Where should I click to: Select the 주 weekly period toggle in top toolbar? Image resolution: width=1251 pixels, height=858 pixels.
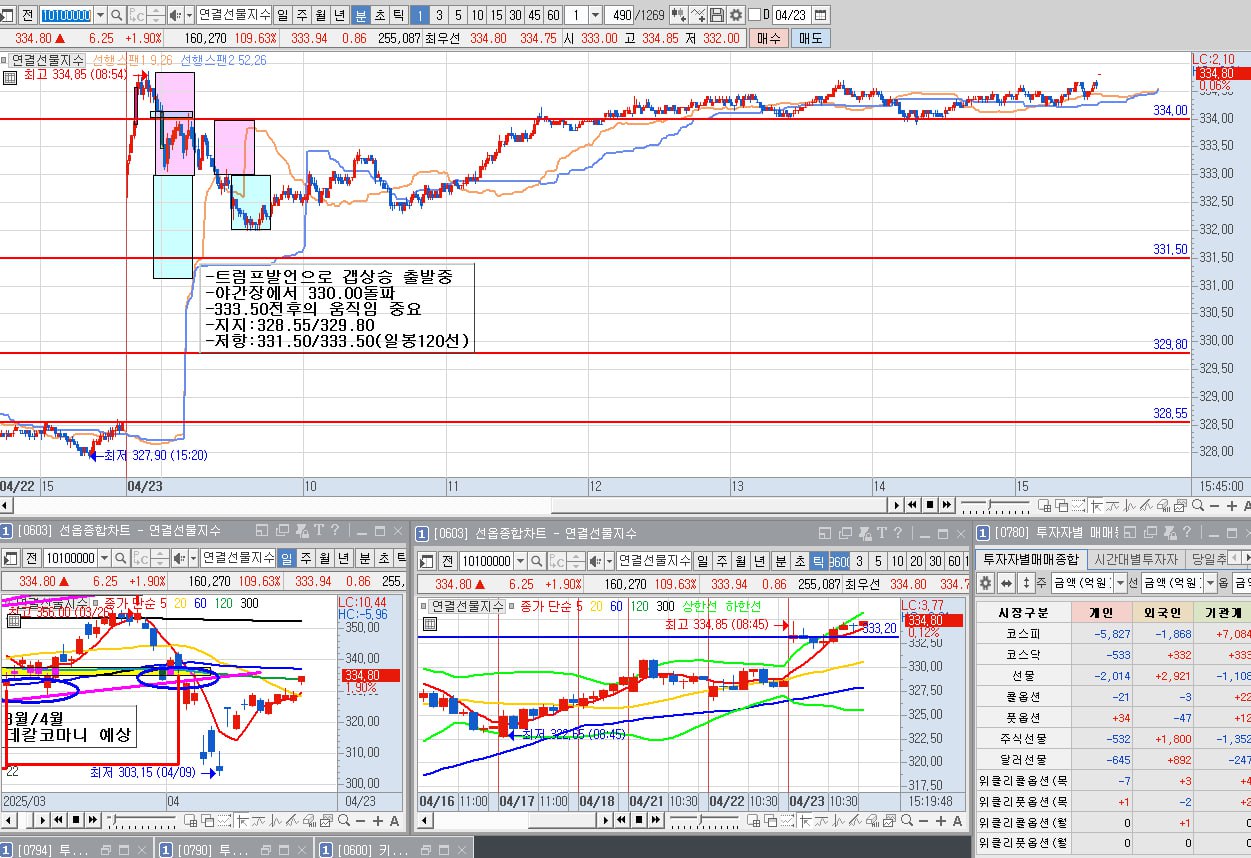click(301, 15)
